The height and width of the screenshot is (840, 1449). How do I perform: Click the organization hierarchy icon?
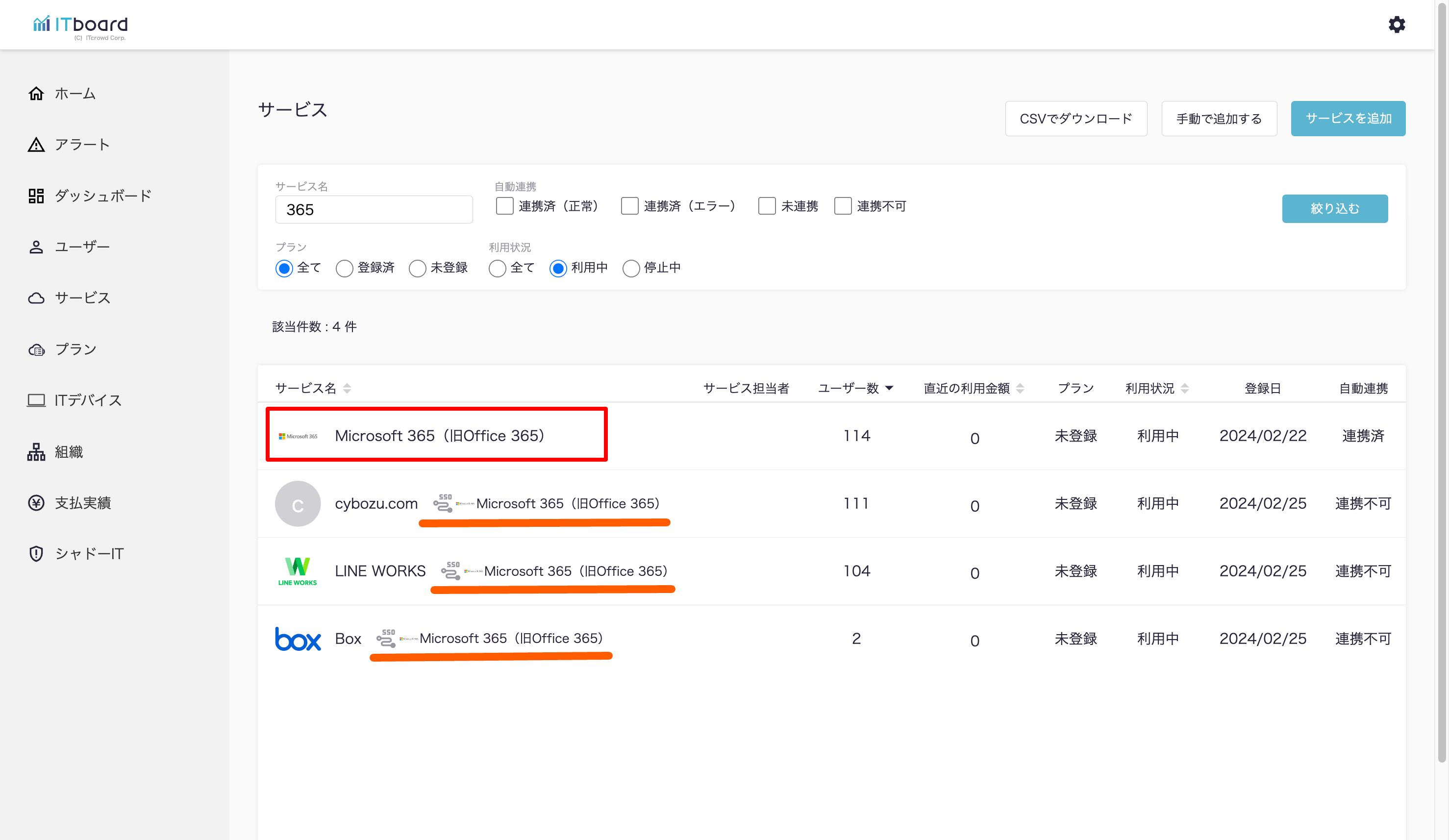coord(36,452)
